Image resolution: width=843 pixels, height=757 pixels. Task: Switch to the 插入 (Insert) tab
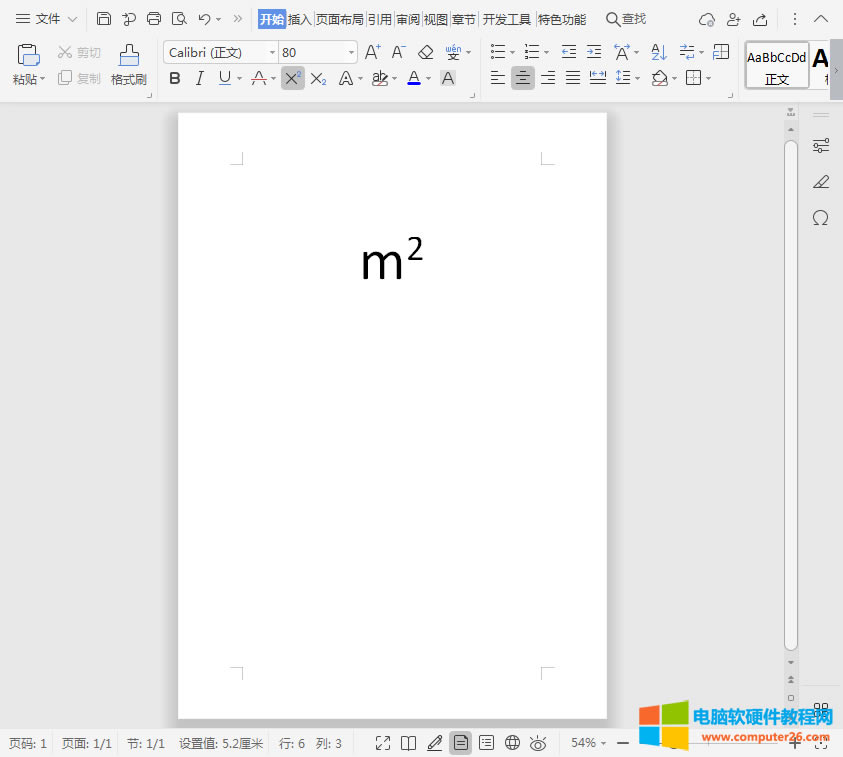pyautogui.click(x=300, y=19)
